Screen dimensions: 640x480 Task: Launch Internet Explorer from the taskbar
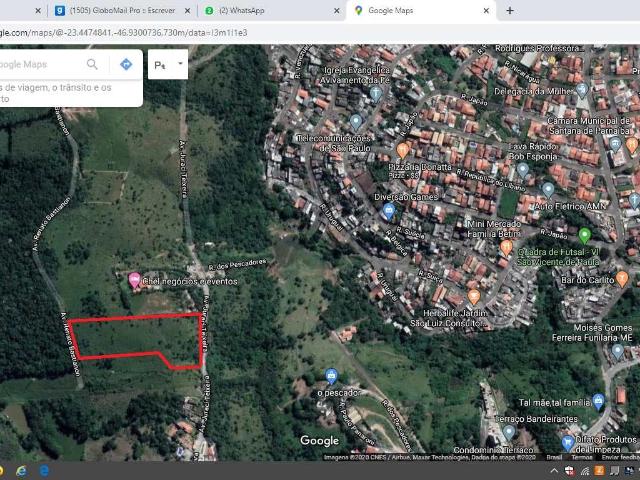tap(21, 471)
